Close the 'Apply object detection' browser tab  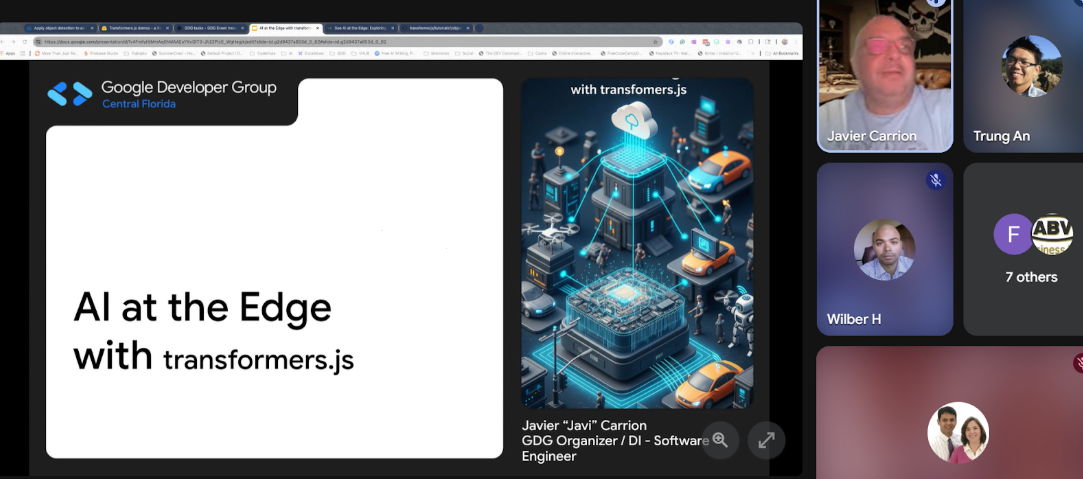(92, 28)
